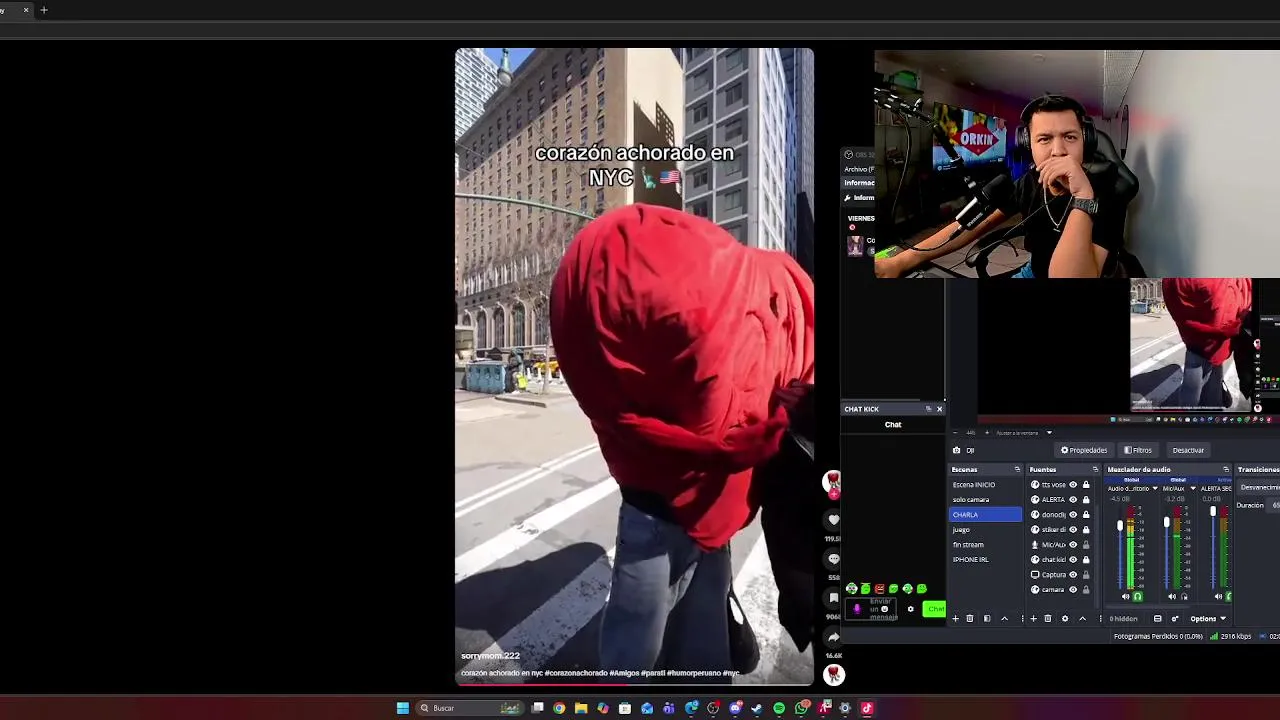
Task: Remove selected source trash icon in Fuentes
Action: [x=1048, y=619]
